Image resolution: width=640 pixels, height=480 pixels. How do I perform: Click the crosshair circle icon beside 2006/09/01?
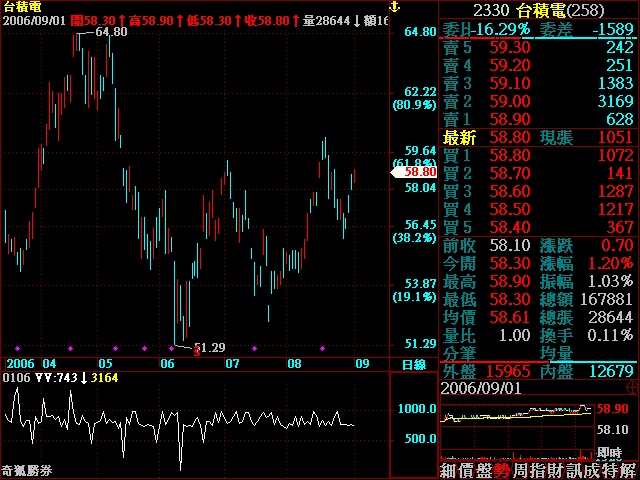[x=629, y=387]
